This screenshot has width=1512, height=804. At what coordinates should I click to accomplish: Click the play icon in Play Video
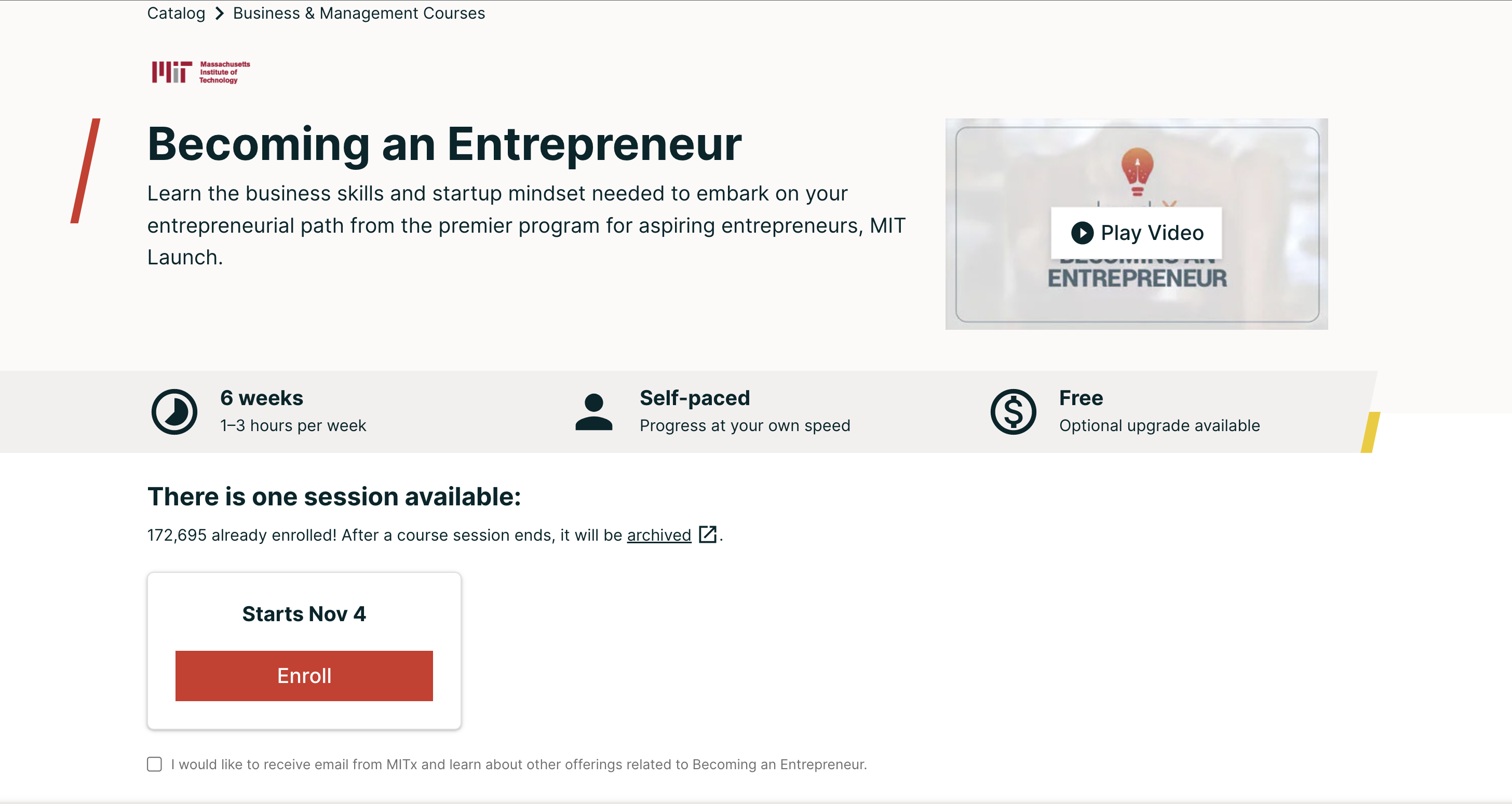(x=1082, y=233)
